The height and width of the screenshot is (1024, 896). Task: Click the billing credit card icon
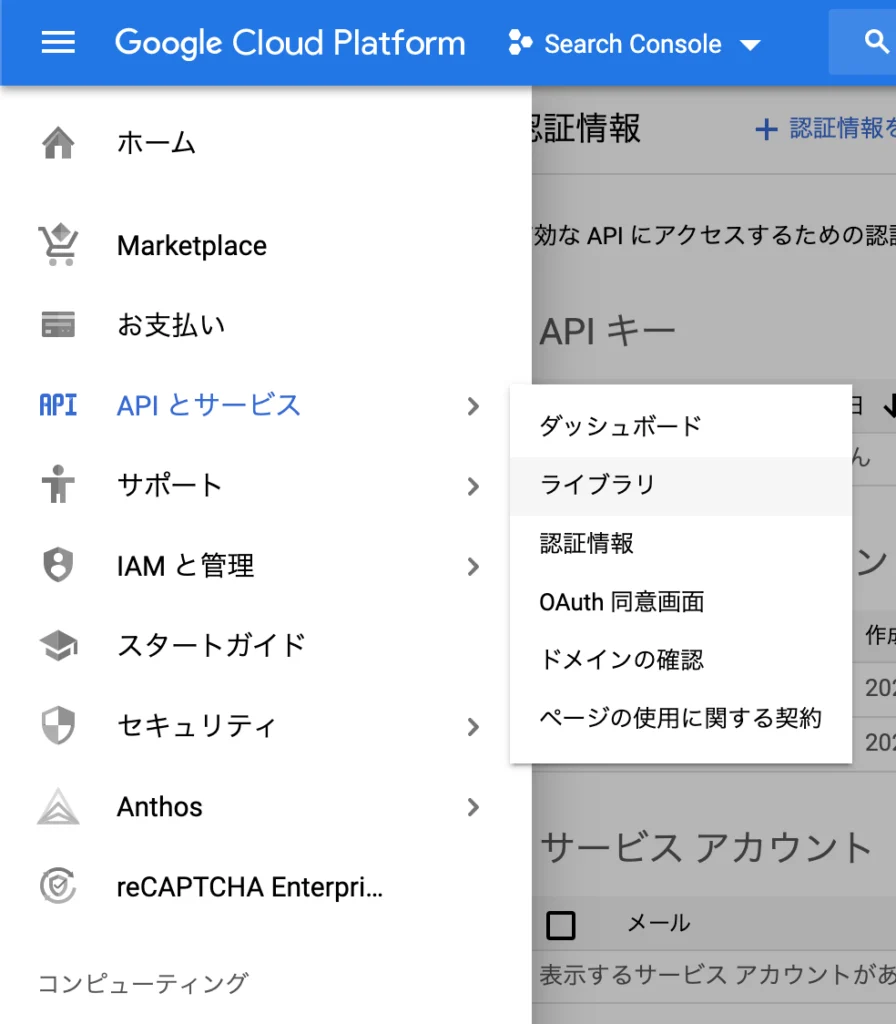[58, 325]
